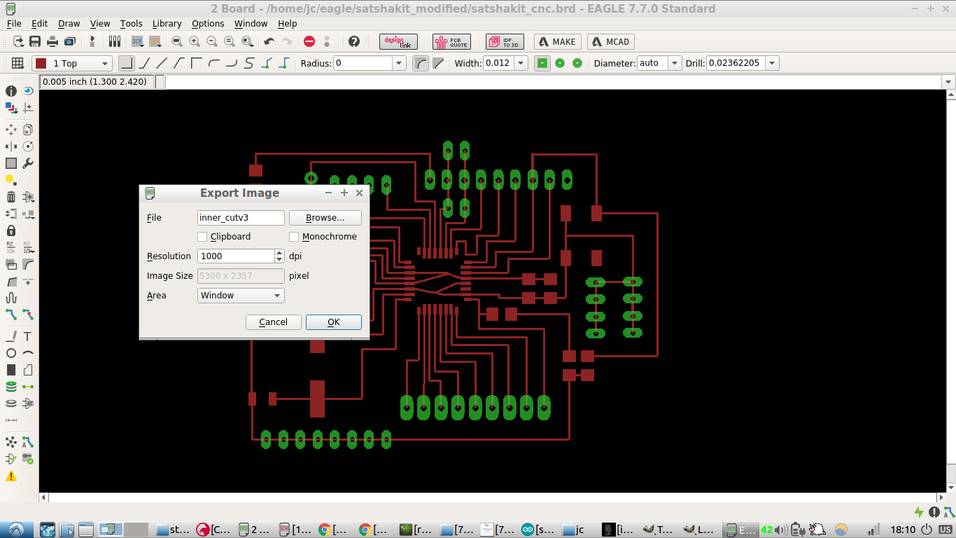The image size is (956, 538).
Task: Enable the Monochrome checkbox
Action: (x=294, y=237)
